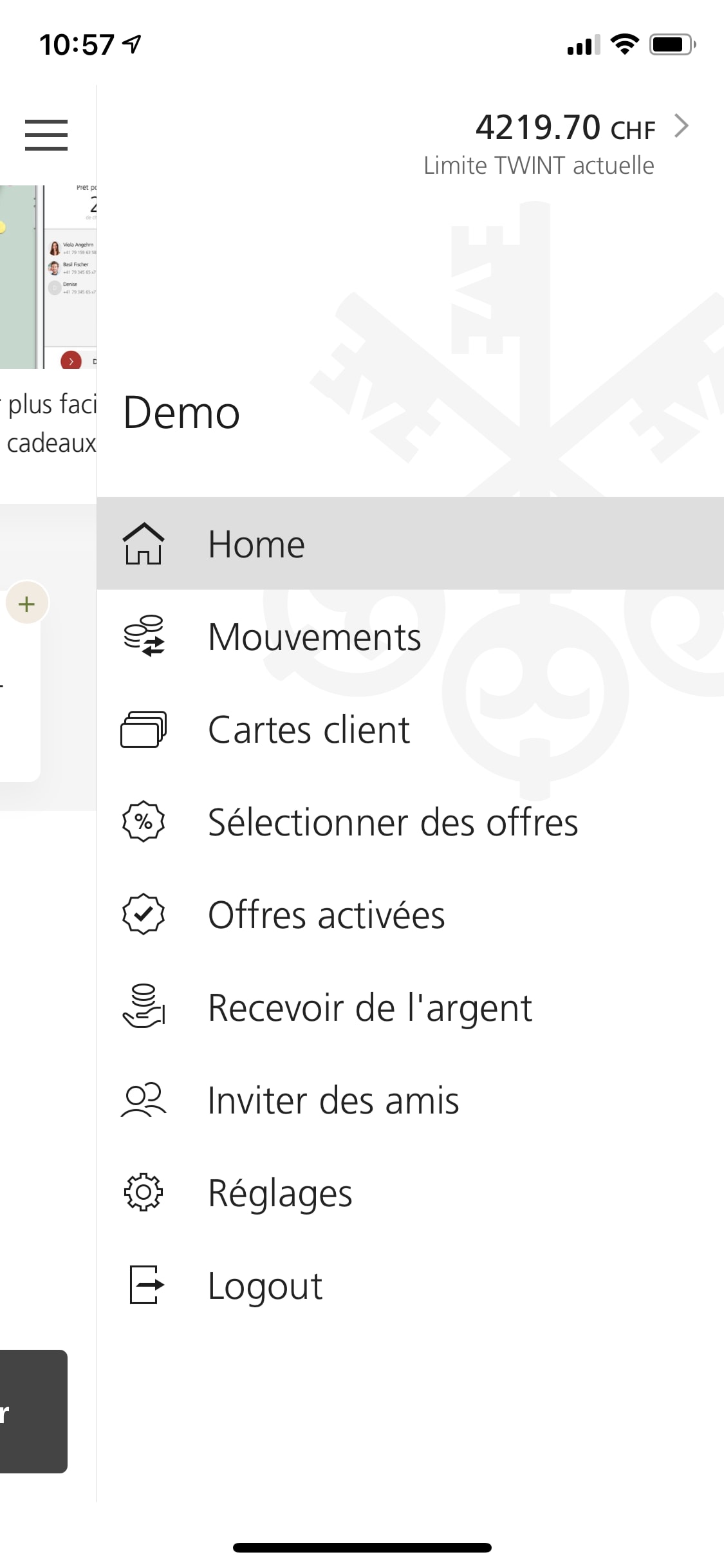
Task: Tap the Mouvements coins icon
Action: pyautogui.click(x=144, y=637)
